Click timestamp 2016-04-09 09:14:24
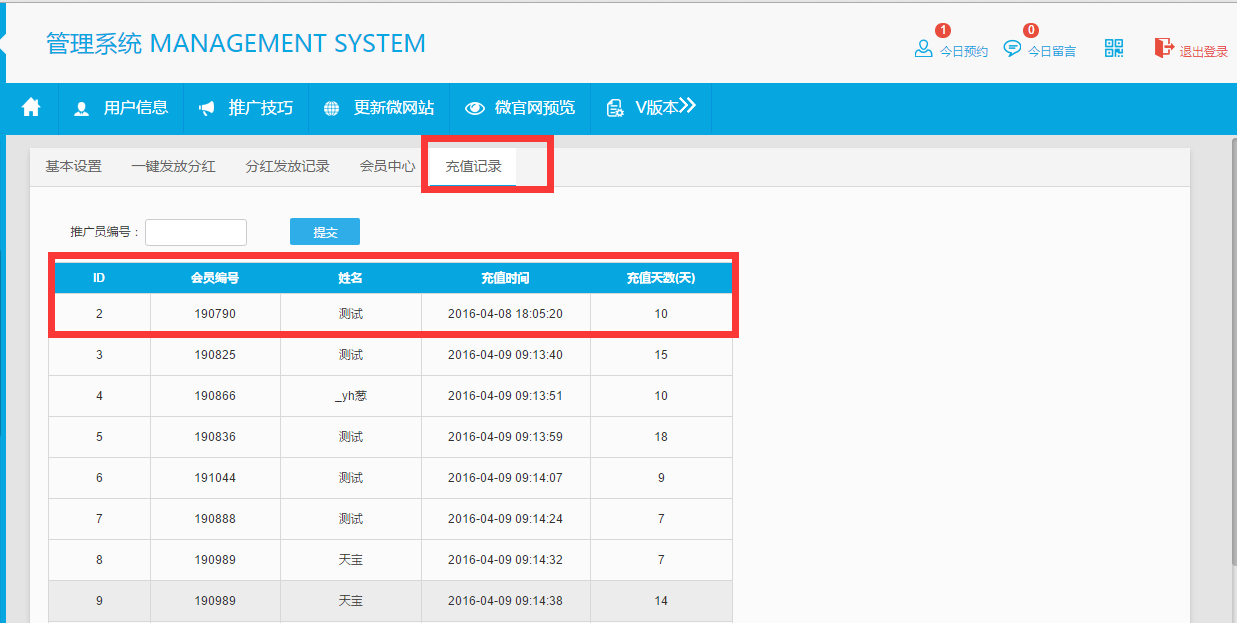The height and width of the screenshot is (623, 1237). point(505,519)
